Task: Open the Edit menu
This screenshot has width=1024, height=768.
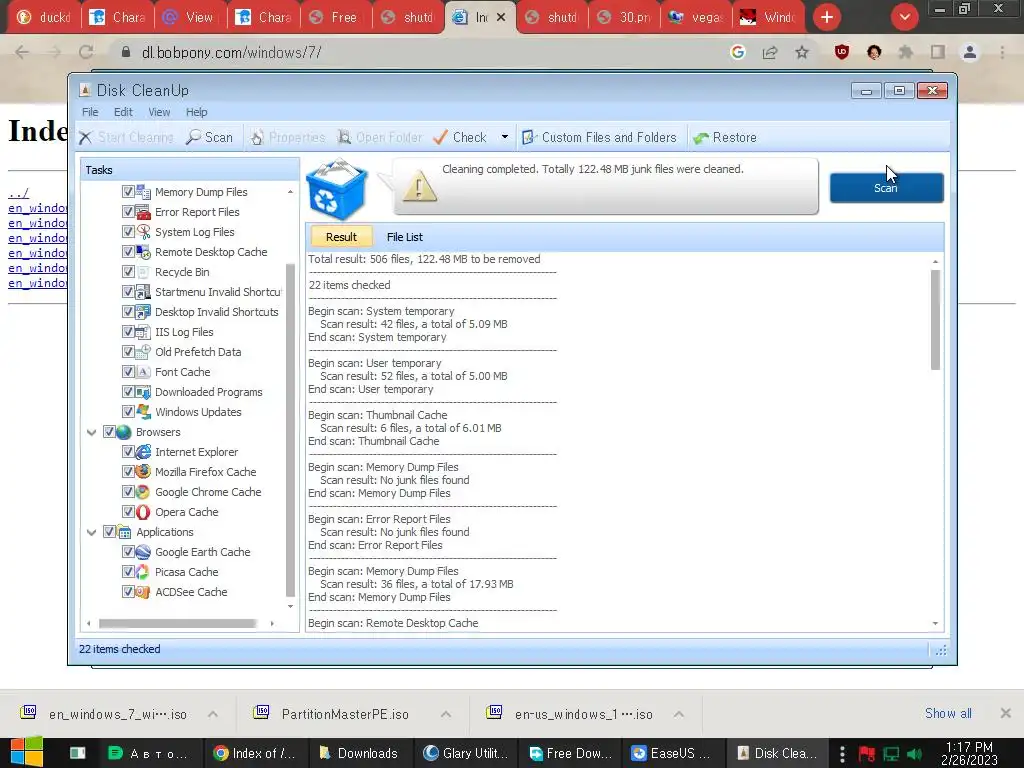Action: point(123,112)
